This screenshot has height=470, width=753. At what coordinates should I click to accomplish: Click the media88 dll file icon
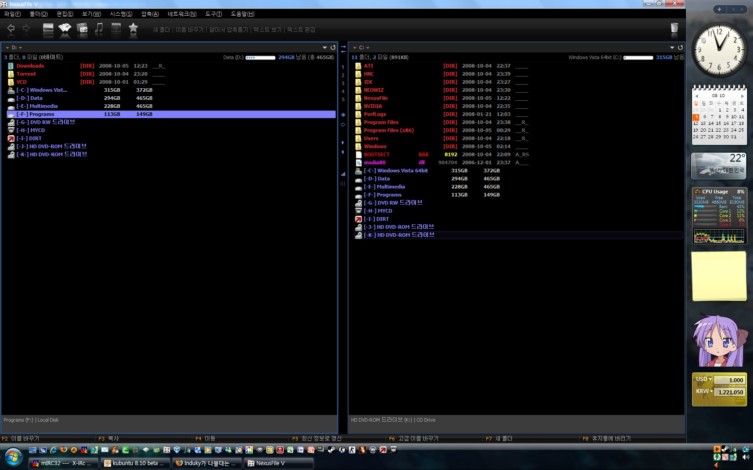[358, 163]
